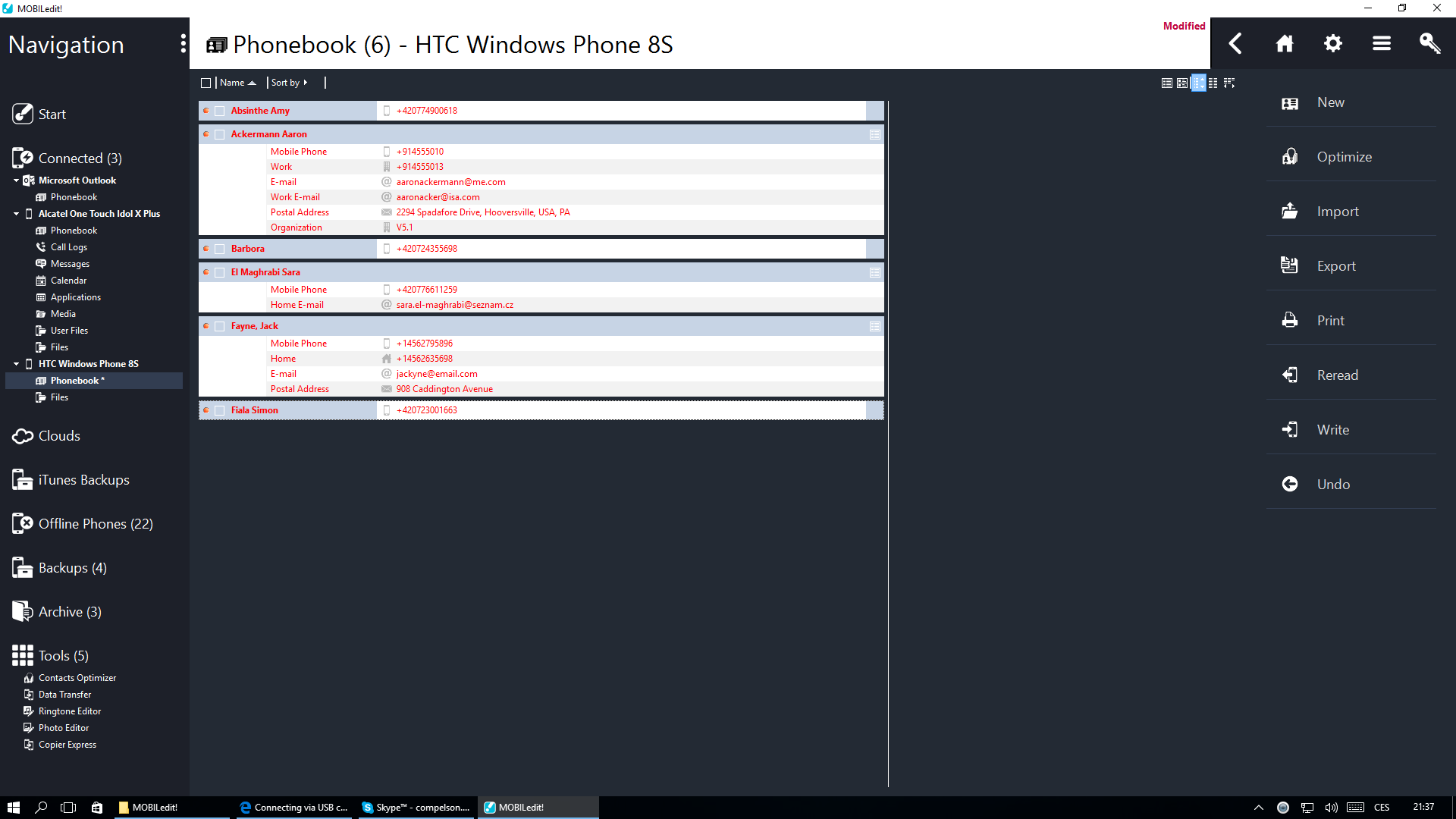The image size is (1456, 819).
Task: Open settings gear in top toolbar
Action: point(1332,44)
